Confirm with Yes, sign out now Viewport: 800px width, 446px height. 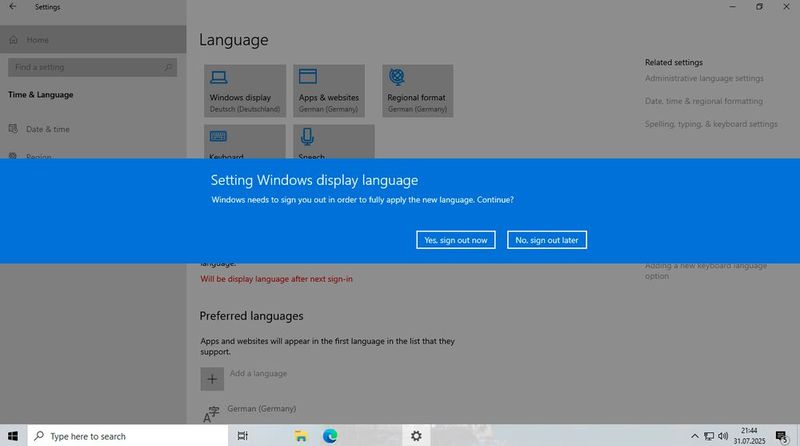(456, 240)
